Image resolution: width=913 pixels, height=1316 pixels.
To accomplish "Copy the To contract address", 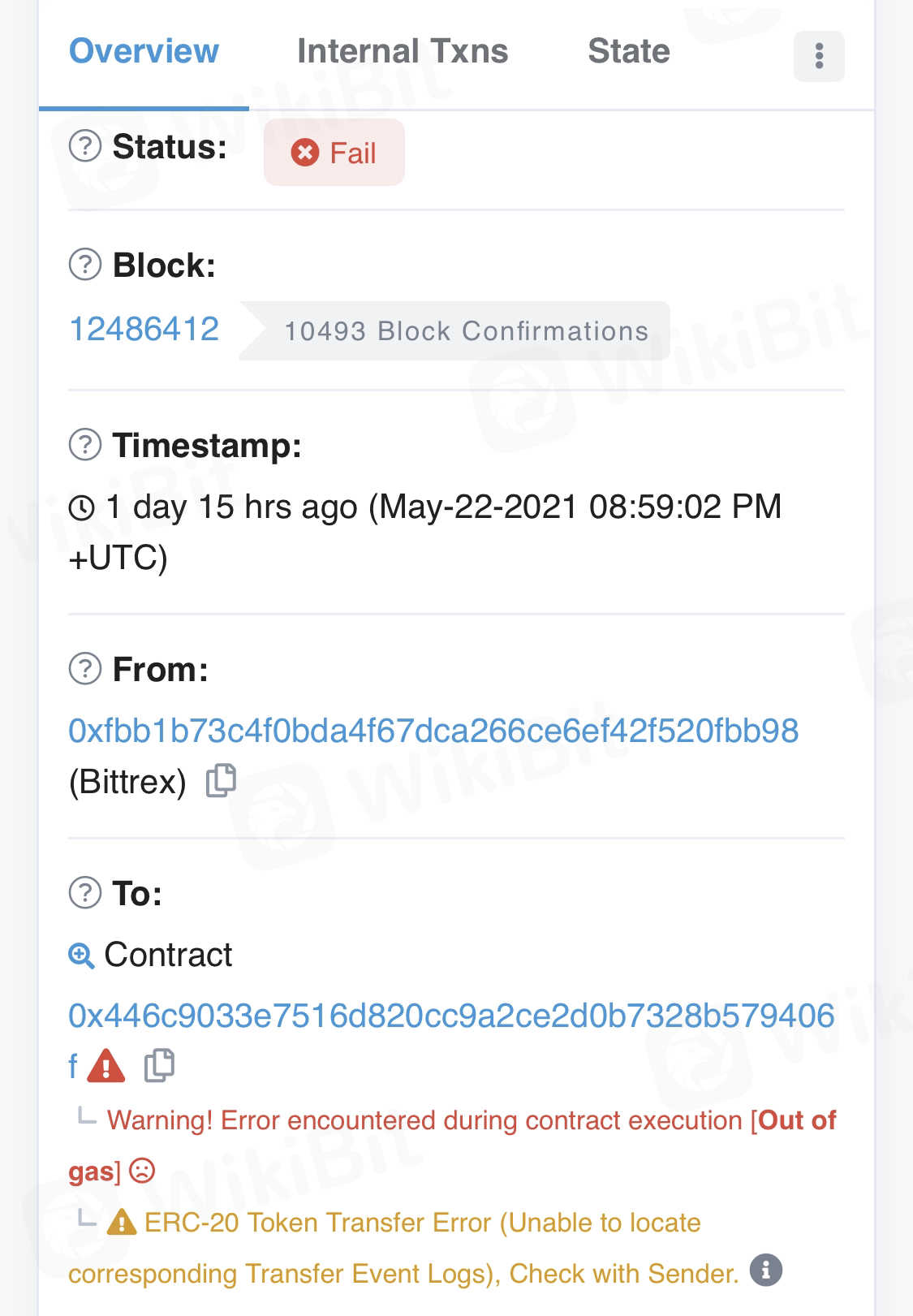I will 159,1065.
